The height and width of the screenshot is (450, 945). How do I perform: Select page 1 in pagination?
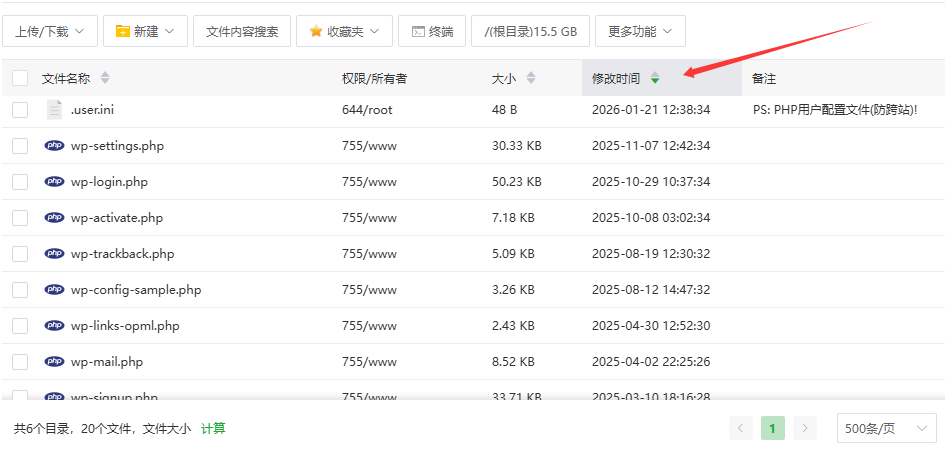773,429
